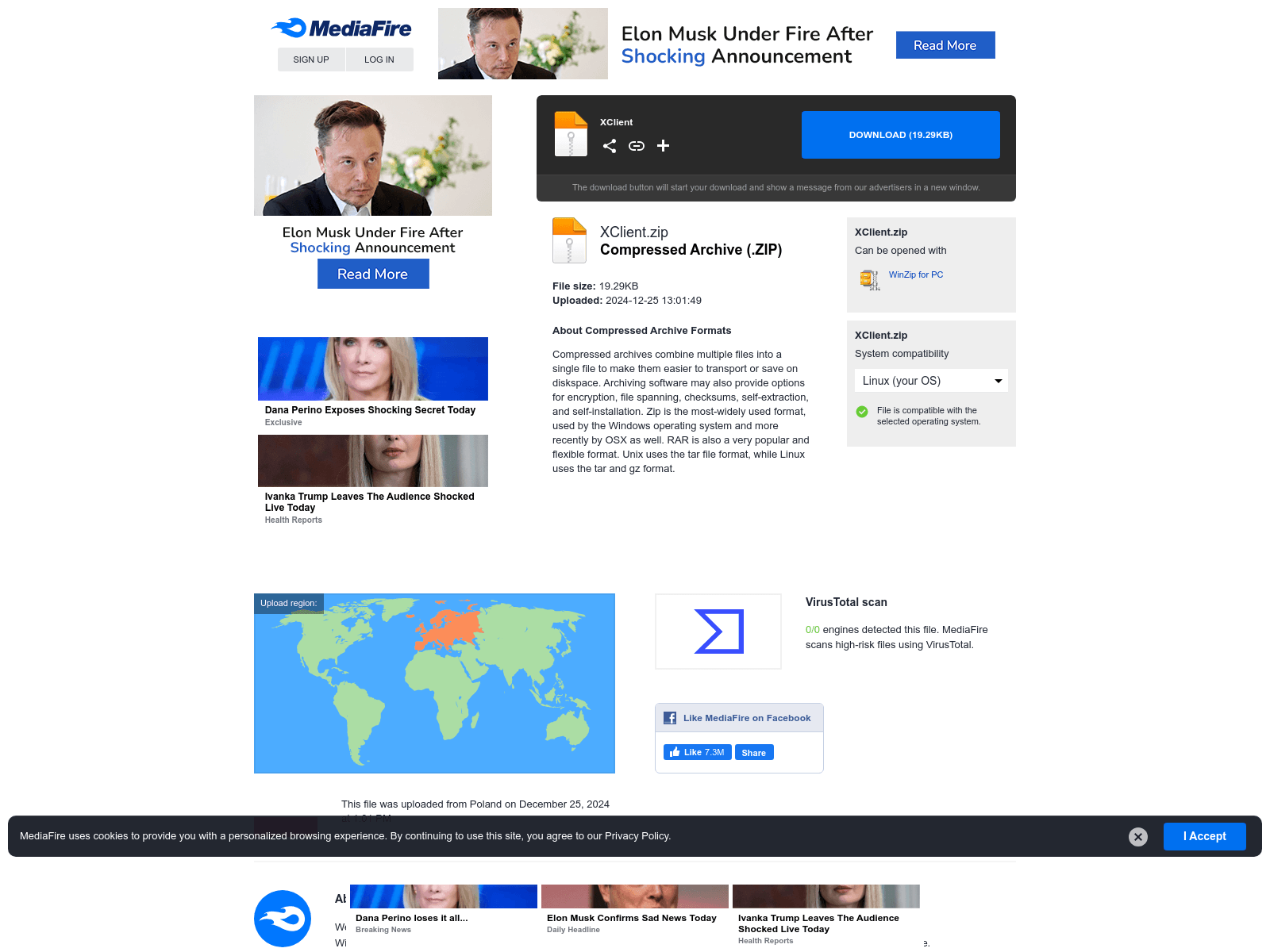Click About Compressed Archive Formats heading
This screenshot has height=952, width=1270.
pos(642,331)
